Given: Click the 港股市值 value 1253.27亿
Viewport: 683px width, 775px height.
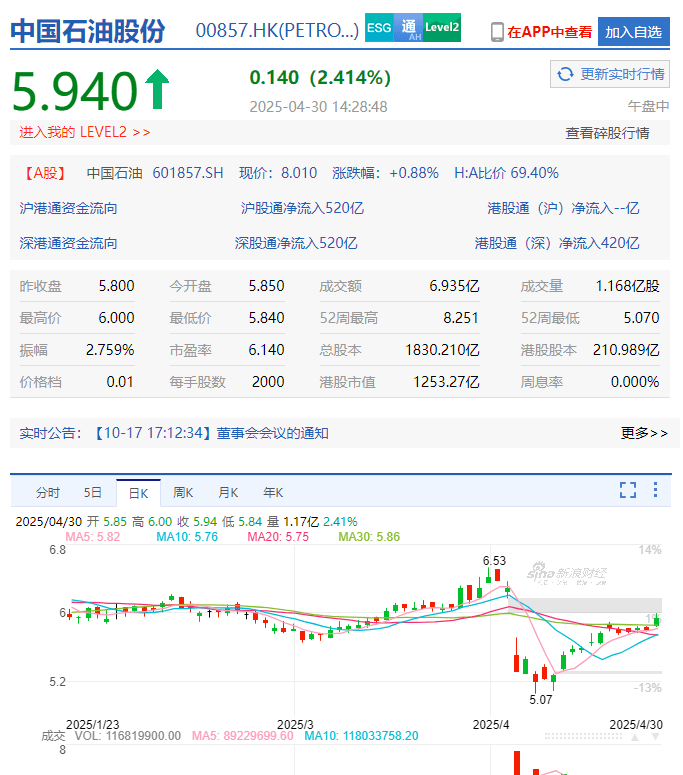Looking at the screenshot, I should [446, 382].
